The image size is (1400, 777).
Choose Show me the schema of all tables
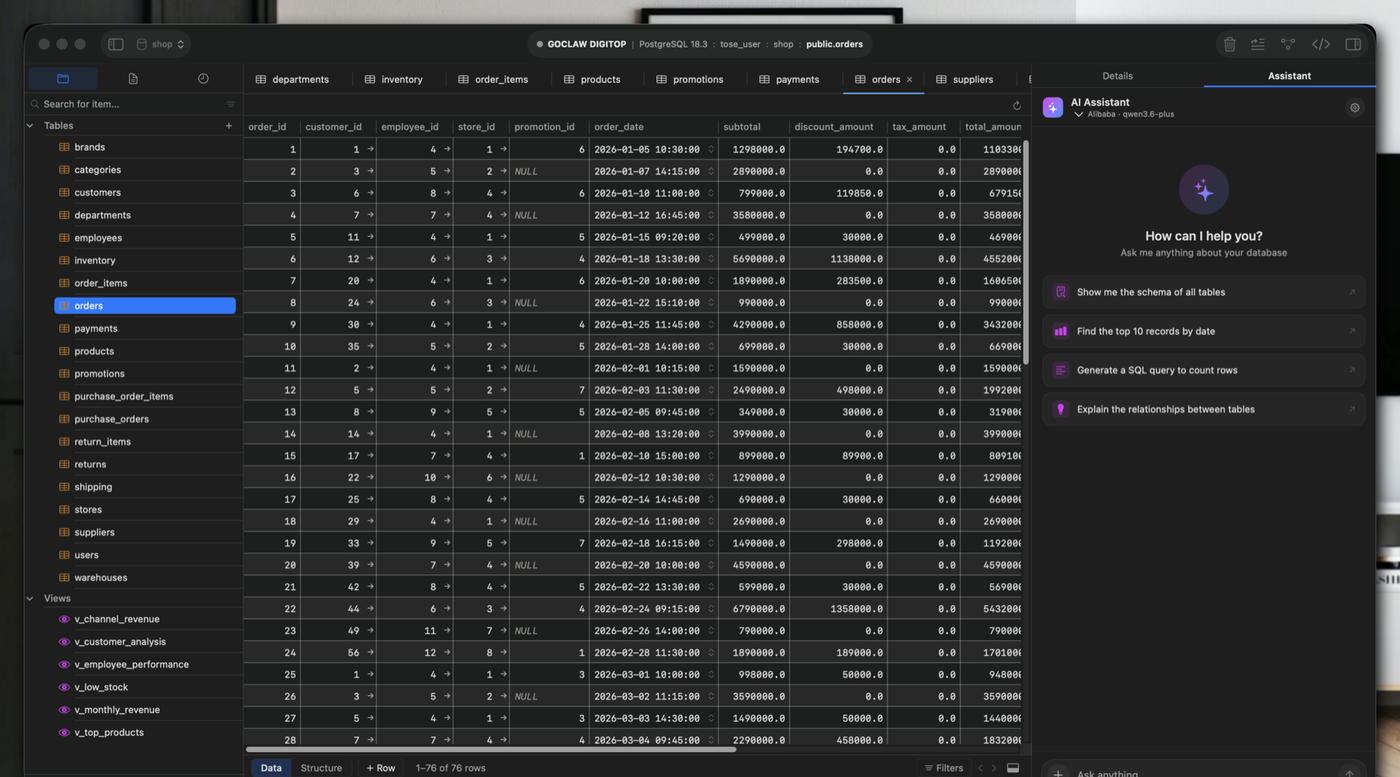1203,292
